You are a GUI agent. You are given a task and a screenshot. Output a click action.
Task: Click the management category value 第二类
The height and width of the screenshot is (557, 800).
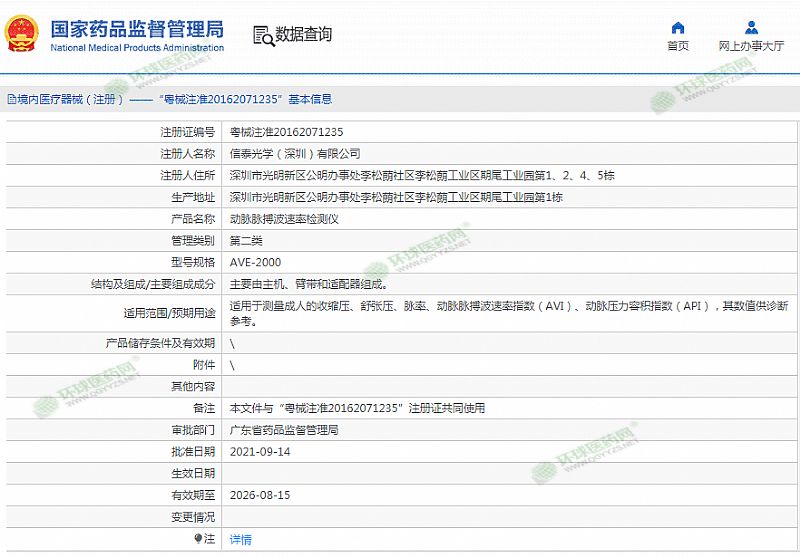[x=246, y=241]
